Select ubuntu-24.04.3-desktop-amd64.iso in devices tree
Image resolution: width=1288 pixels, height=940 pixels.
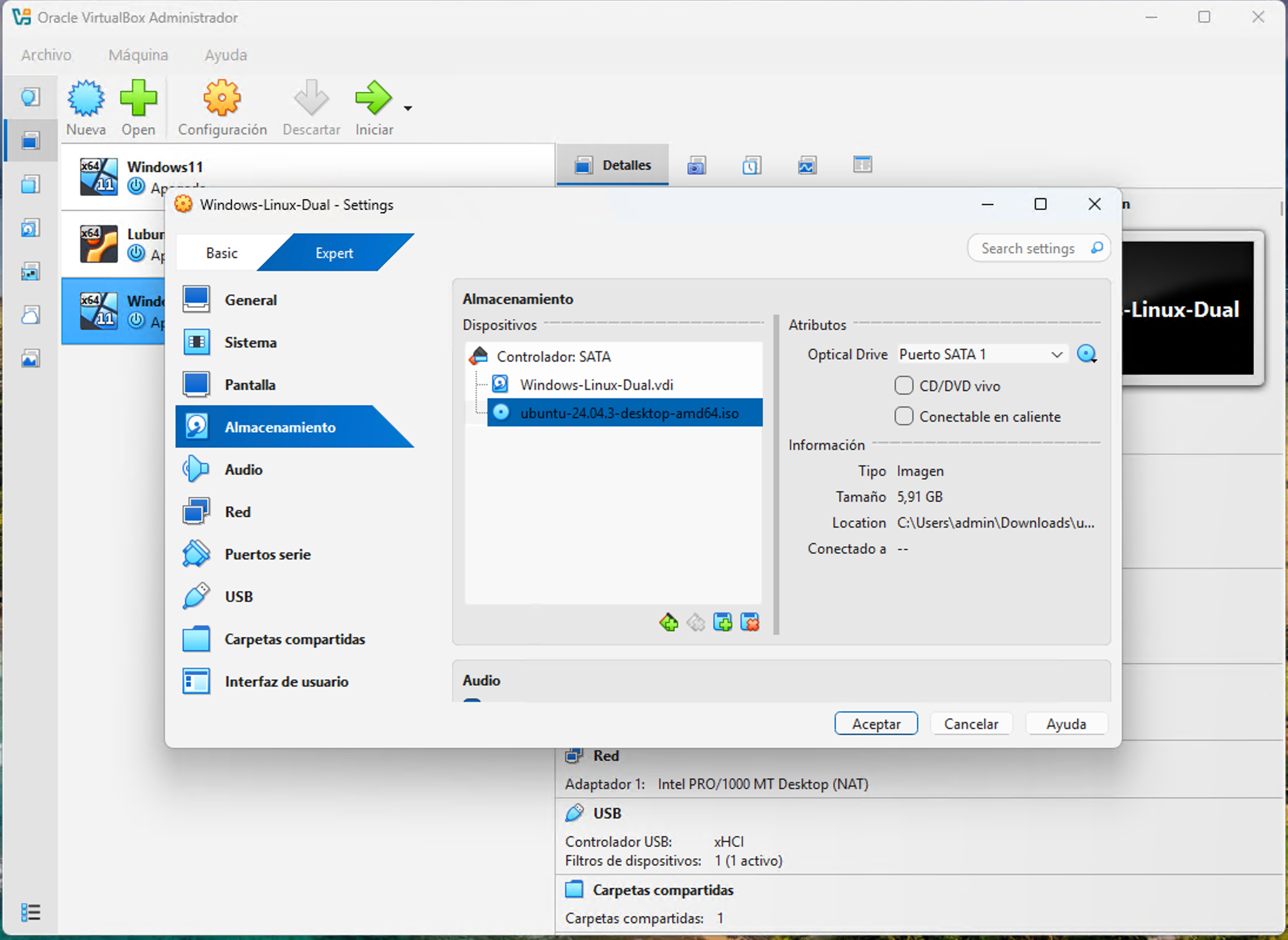625,413
